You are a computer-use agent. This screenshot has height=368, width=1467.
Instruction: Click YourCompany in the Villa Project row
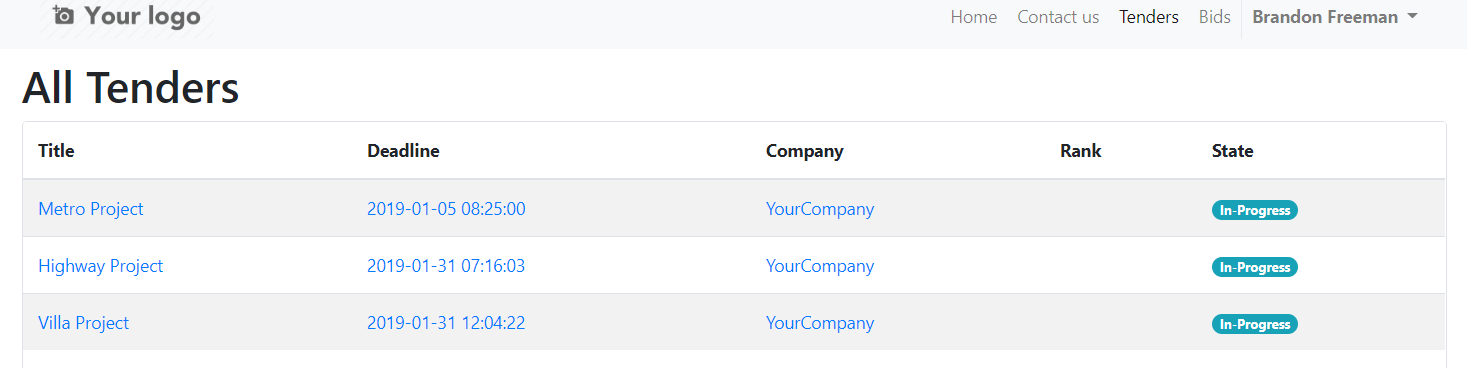tap(820, 323)
